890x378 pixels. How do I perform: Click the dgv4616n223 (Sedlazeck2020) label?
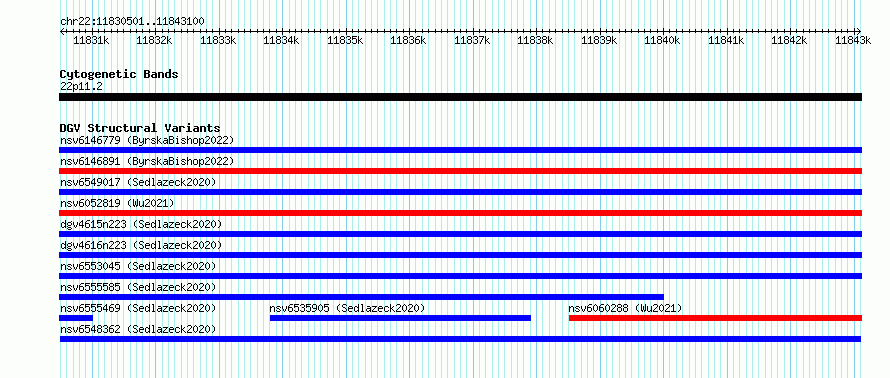click(x=141, y=245)
